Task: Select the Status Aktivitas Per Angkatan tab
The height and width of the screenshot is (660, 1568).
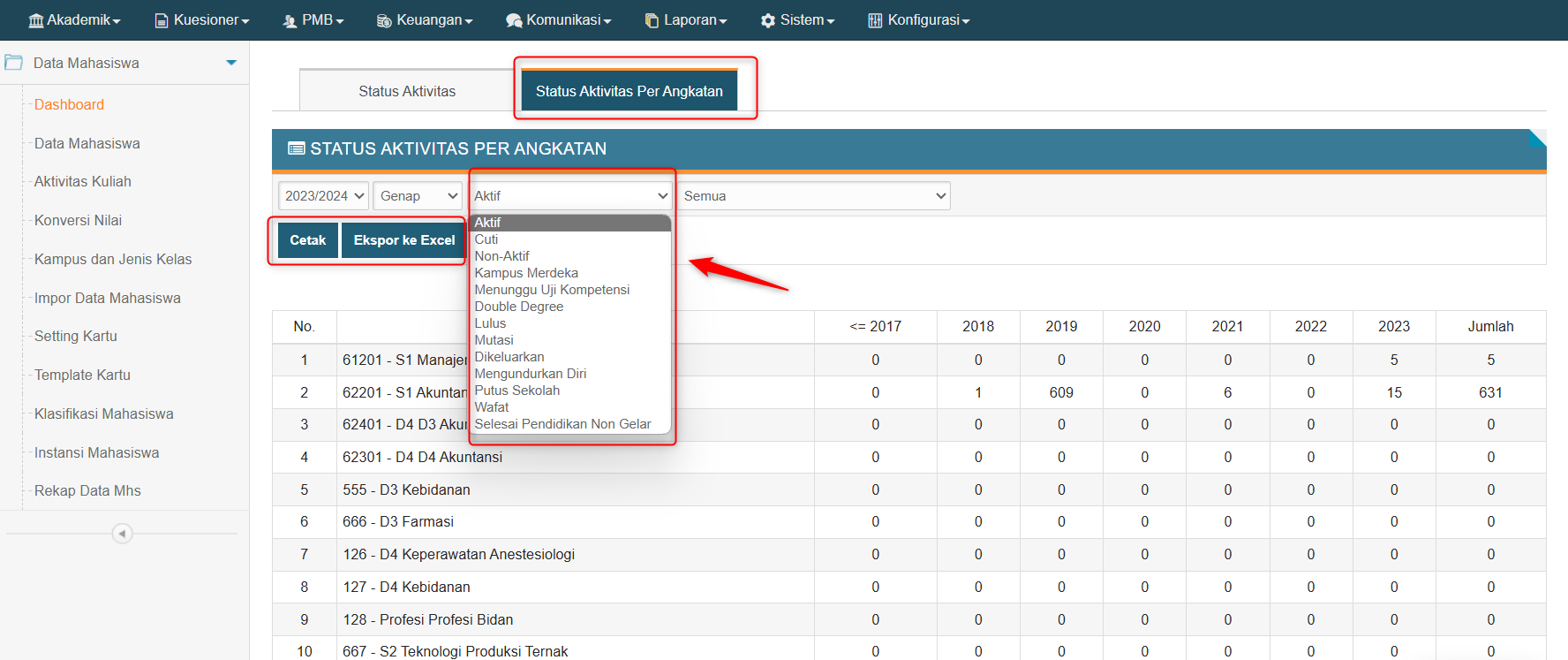Action: click(x=629, y=91)
